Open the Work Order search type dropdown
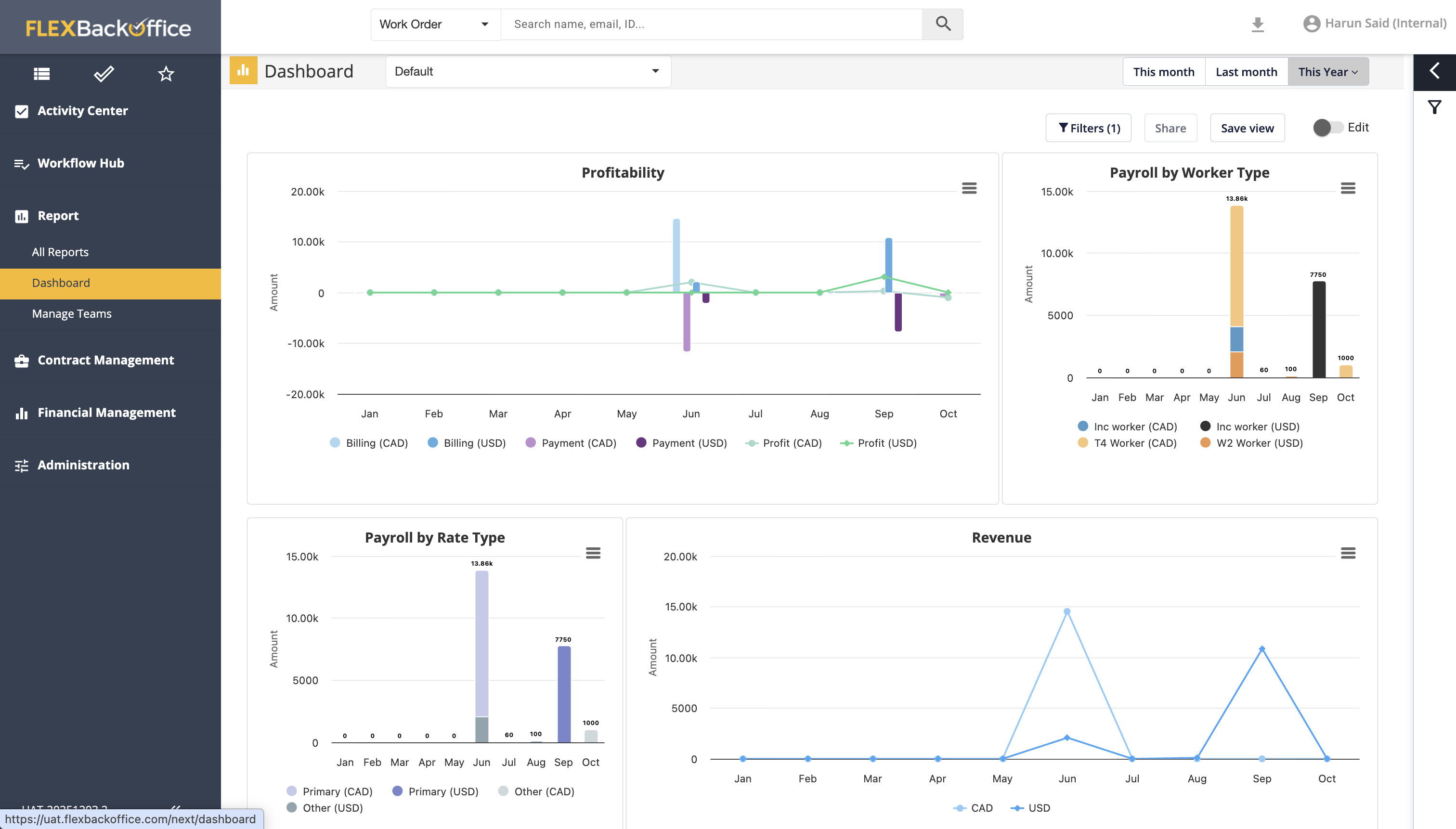Image resolution: width=1456 pixels, height=829 pixels. pos(435,24)
